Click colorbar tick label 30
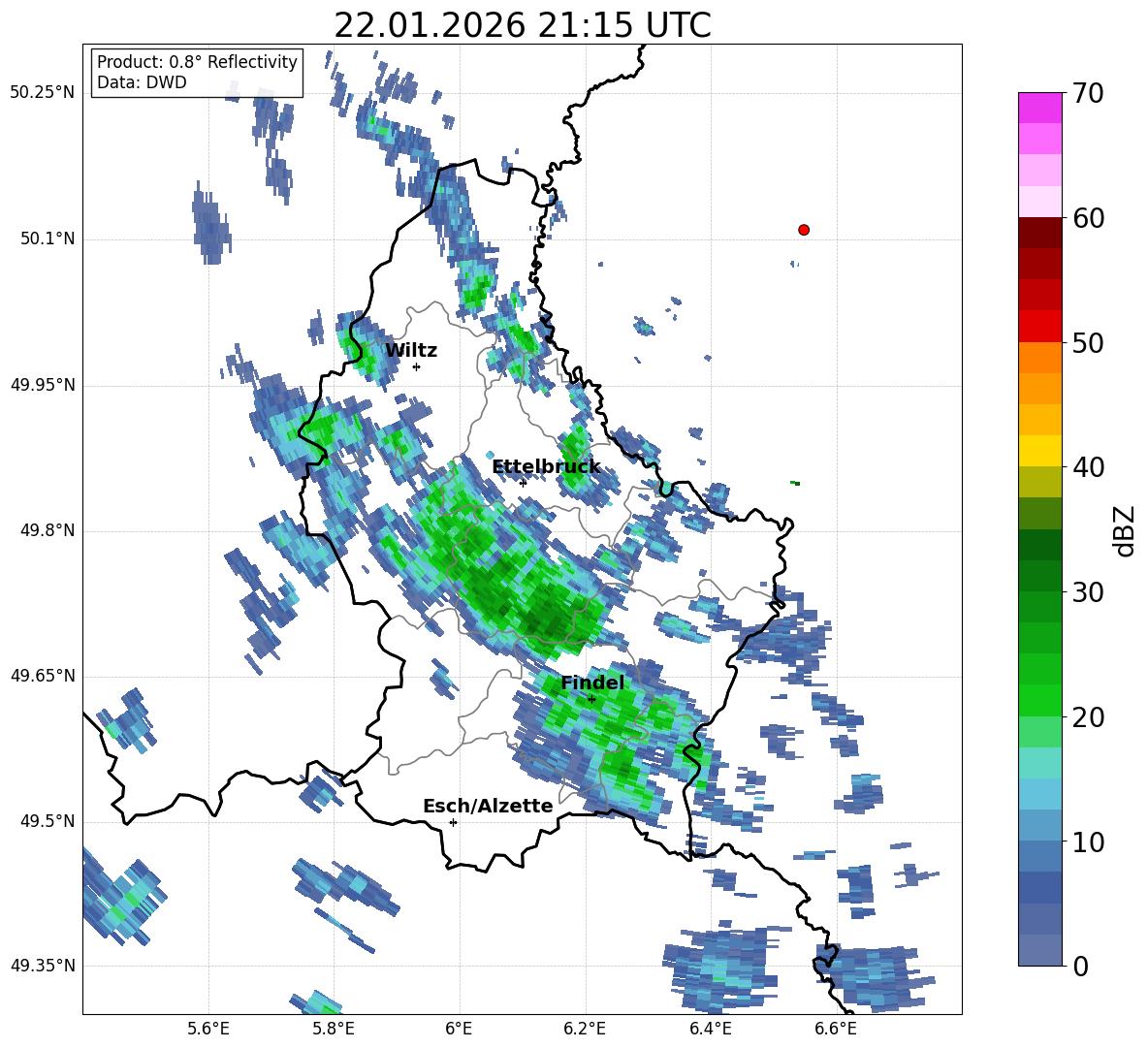The height and width of the screenshot is (1048, 1148). 1087,592
